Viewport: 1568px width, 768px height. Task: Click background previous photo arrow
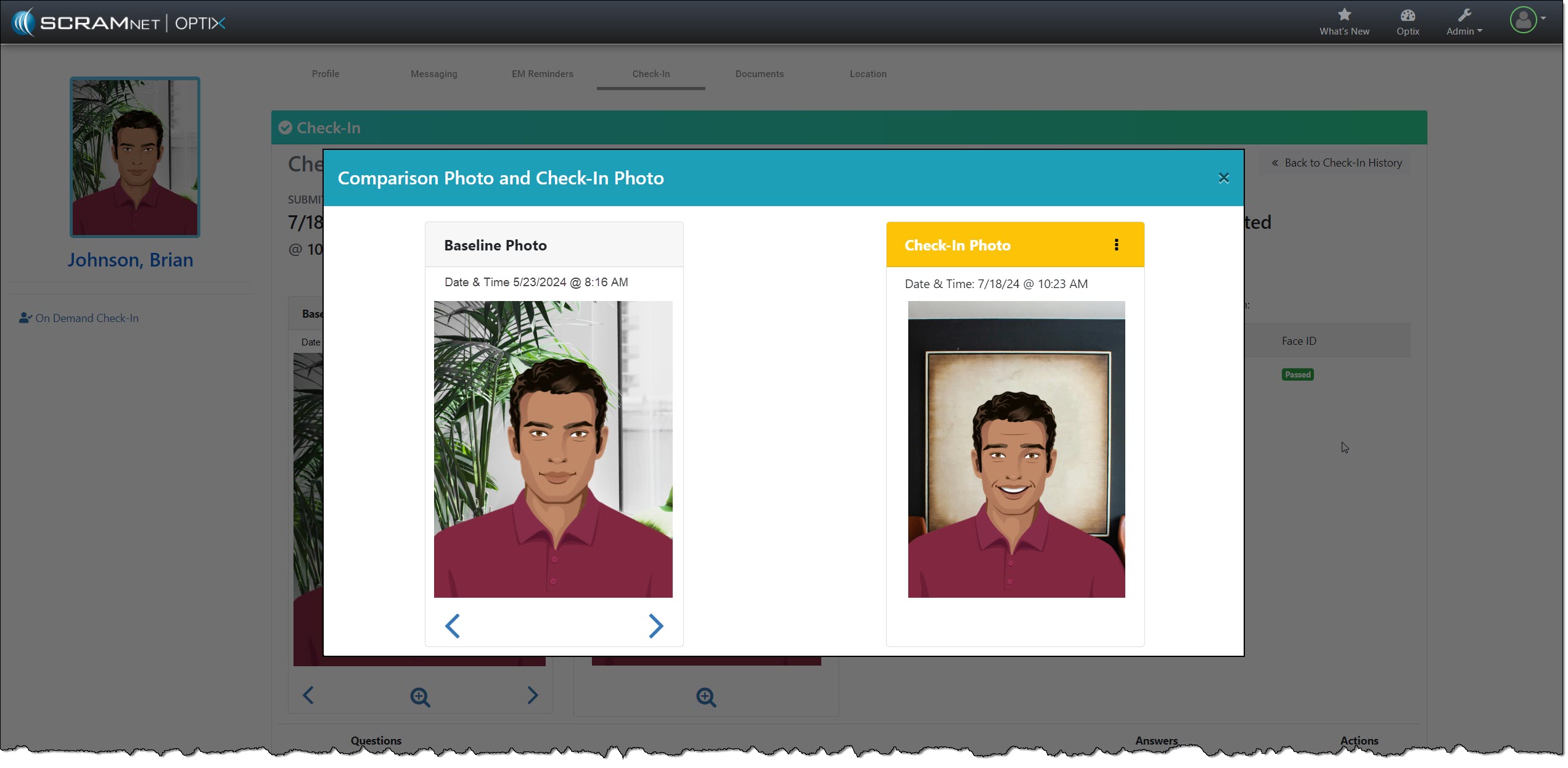pyautogui.click(x=308, y=695)
